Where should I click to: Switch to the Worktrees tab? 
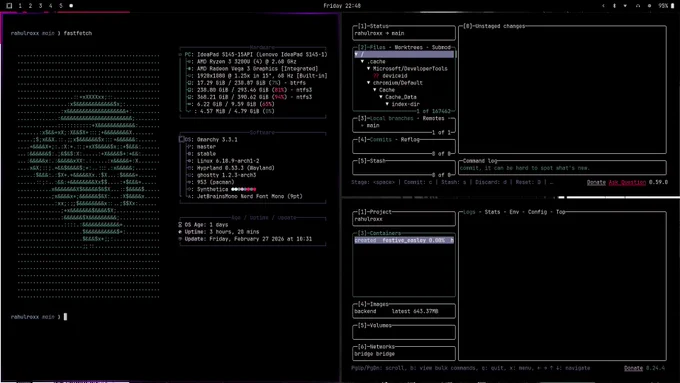pyautogui.click(x=408, y=47)
